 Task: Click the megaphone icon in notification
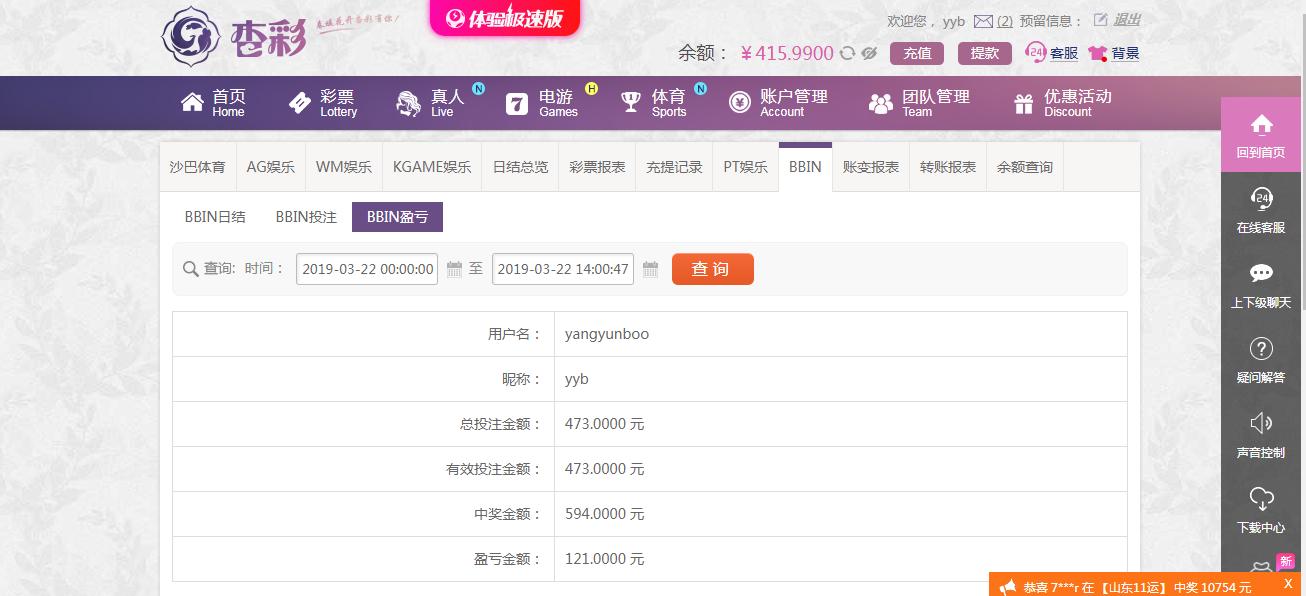(1008, 587)
